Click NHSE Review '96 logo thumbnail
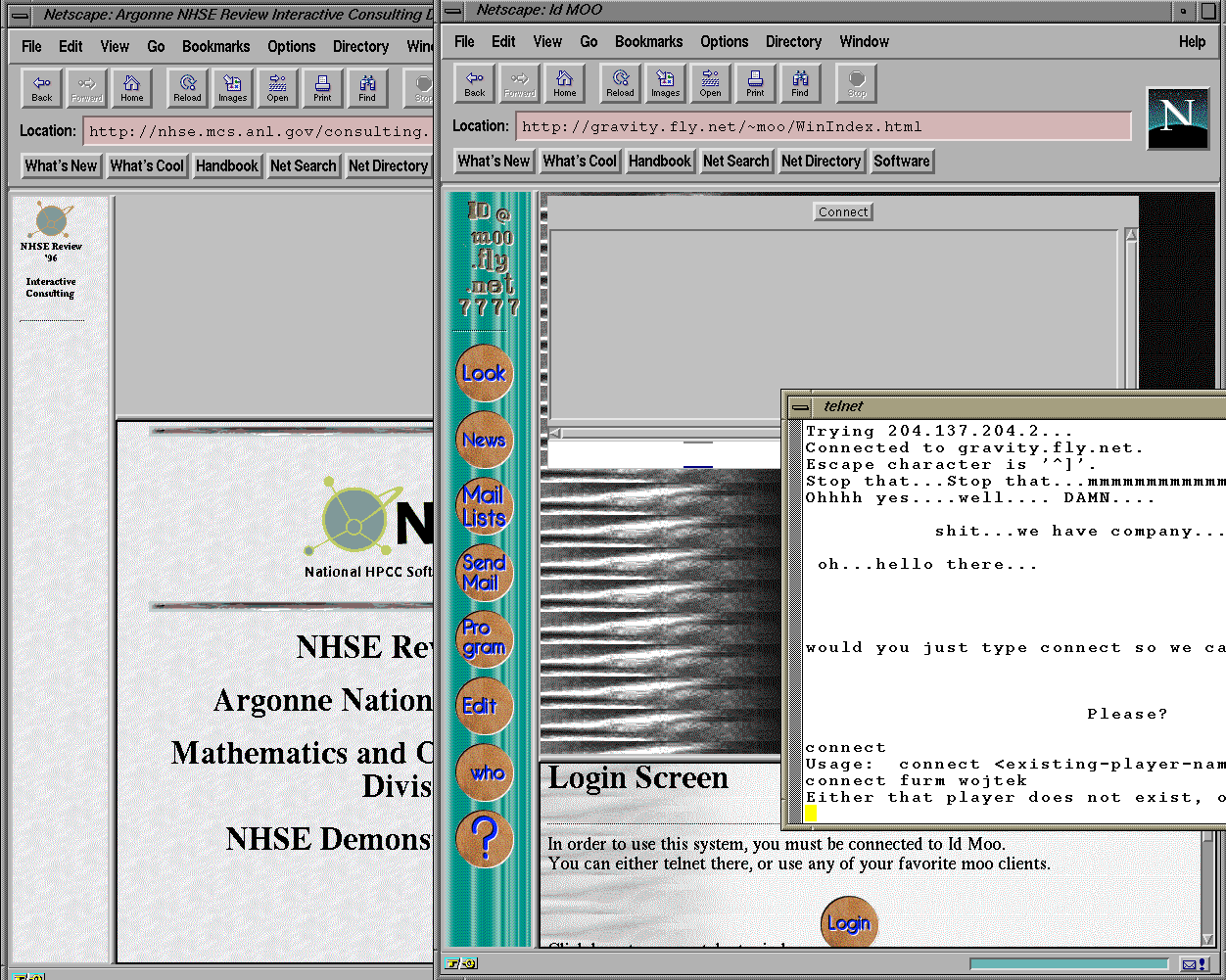1226x980 pixels. point(51,221)
